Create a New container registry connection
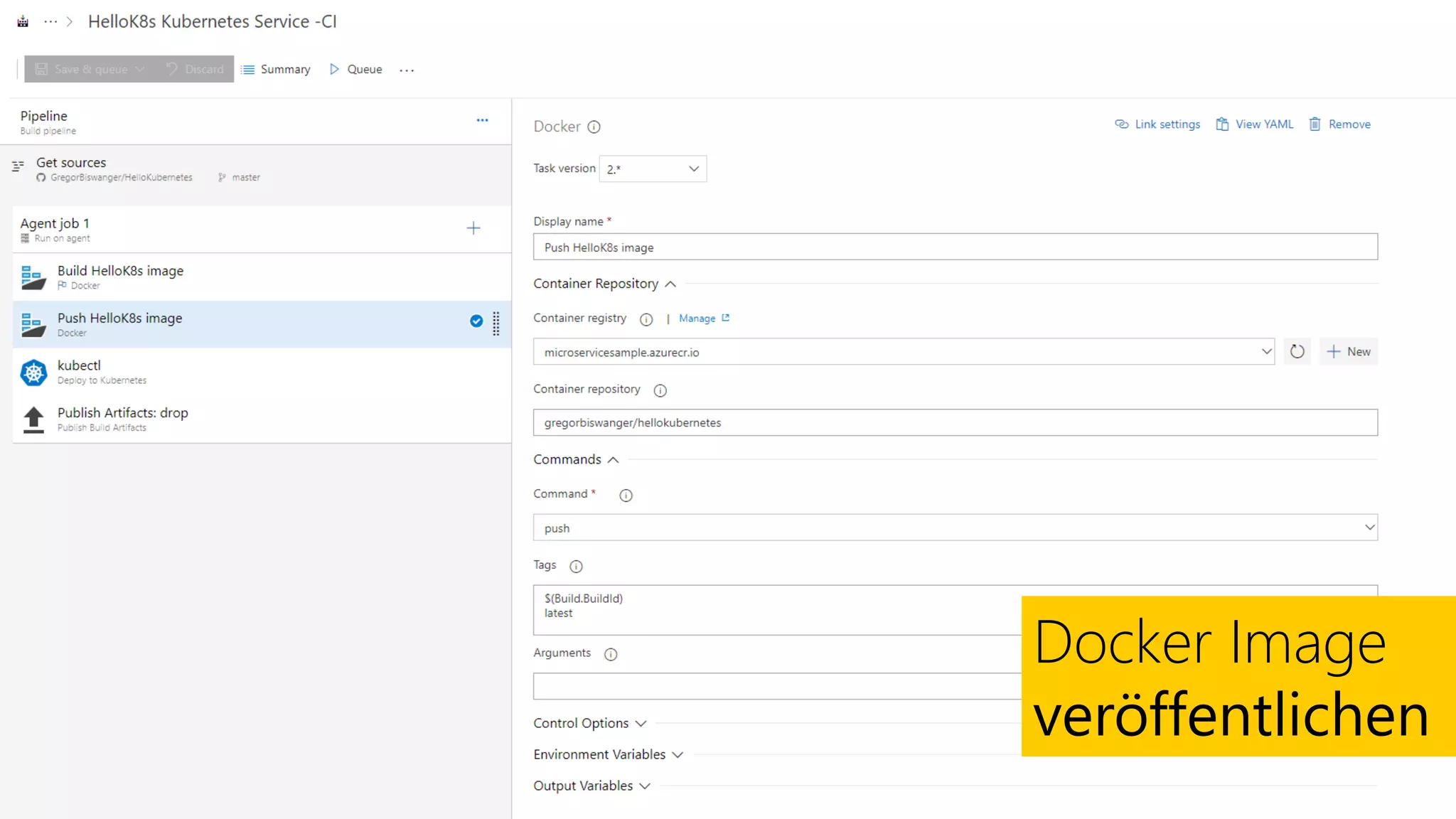1456x819 pixels. tap(1349, 351)
